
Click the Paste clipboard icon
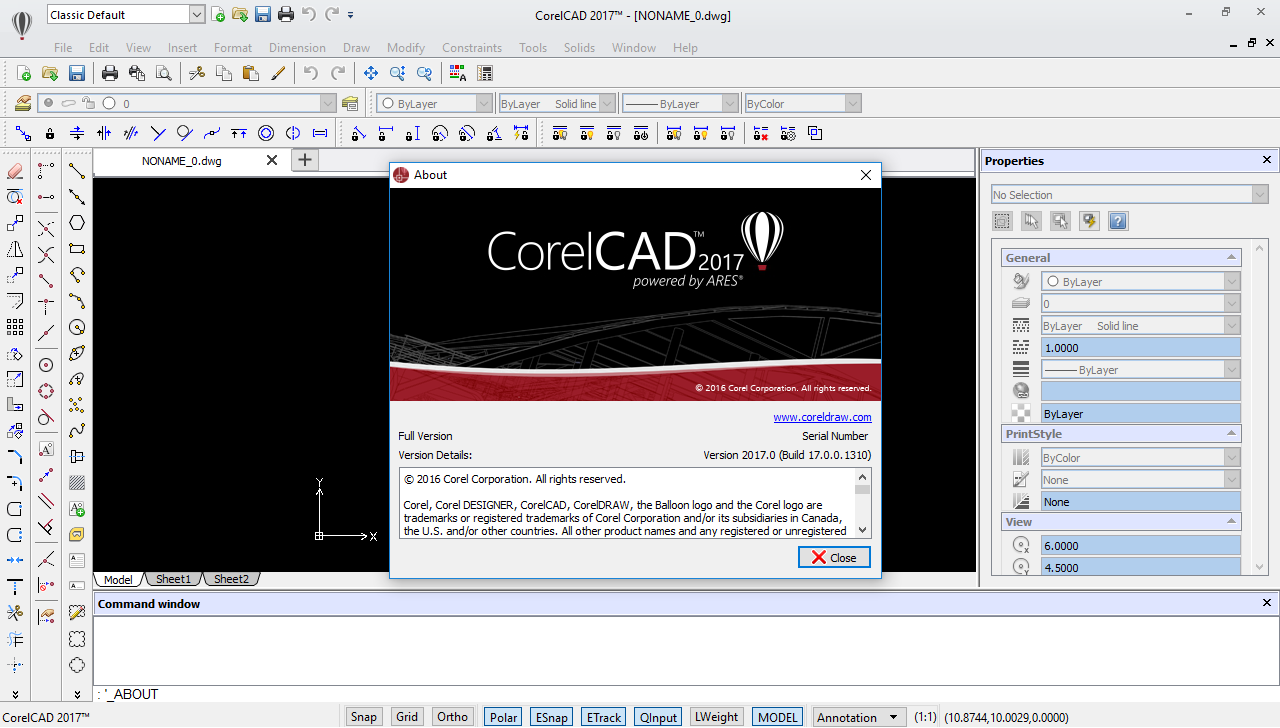[251, 73]
